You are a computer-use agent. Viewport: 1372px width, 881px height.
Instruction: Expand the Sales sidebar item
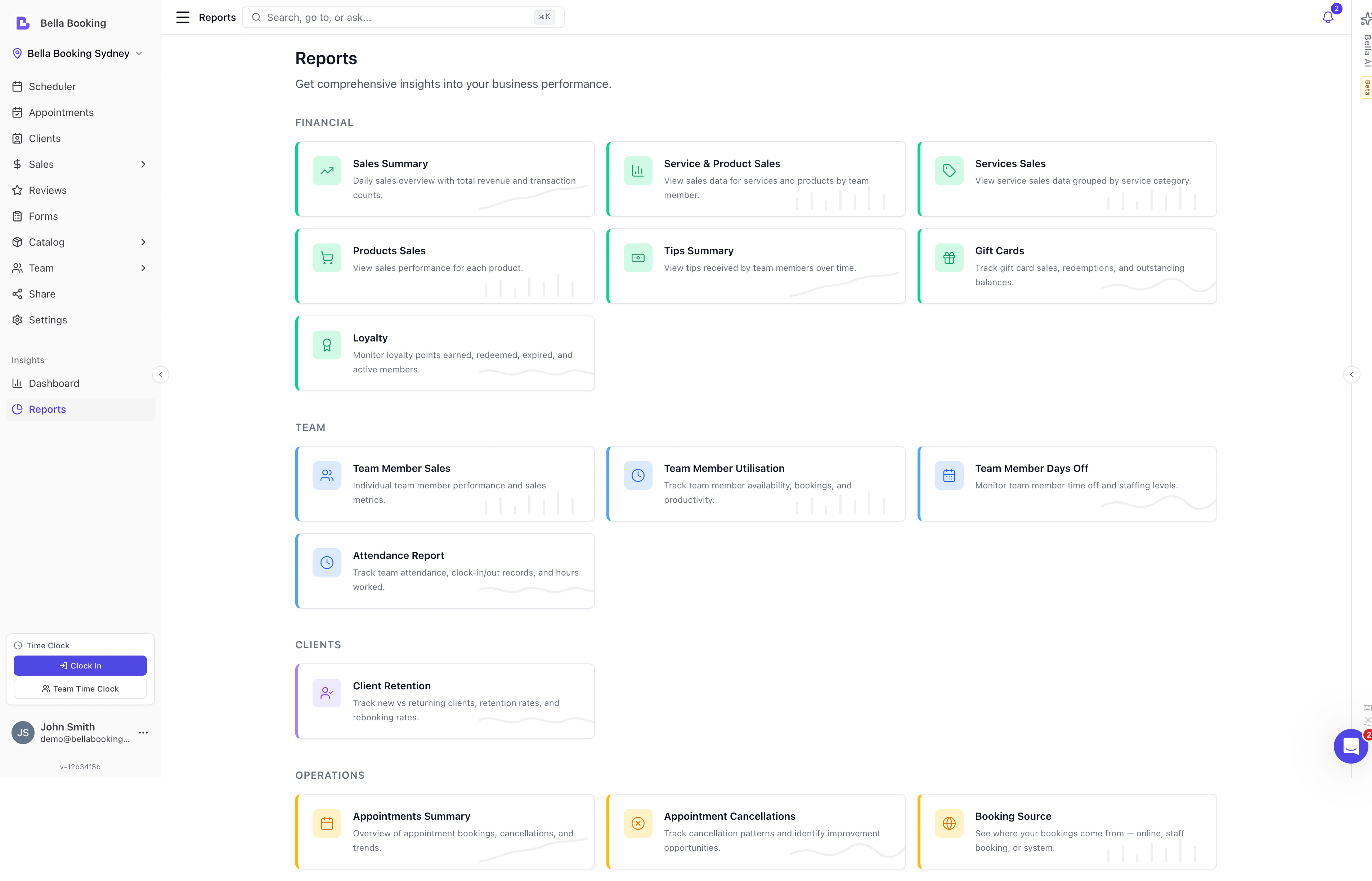pos(143,164)
